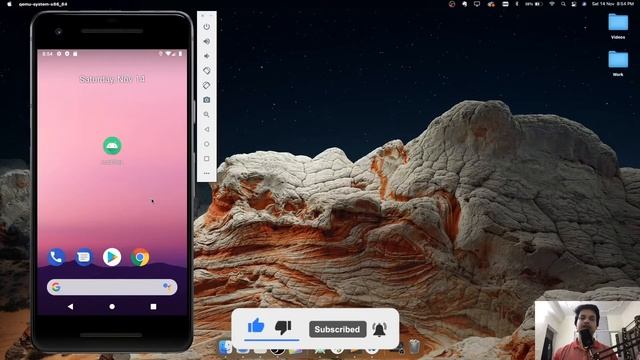Click the emulator volume up icon

(207, 41)
